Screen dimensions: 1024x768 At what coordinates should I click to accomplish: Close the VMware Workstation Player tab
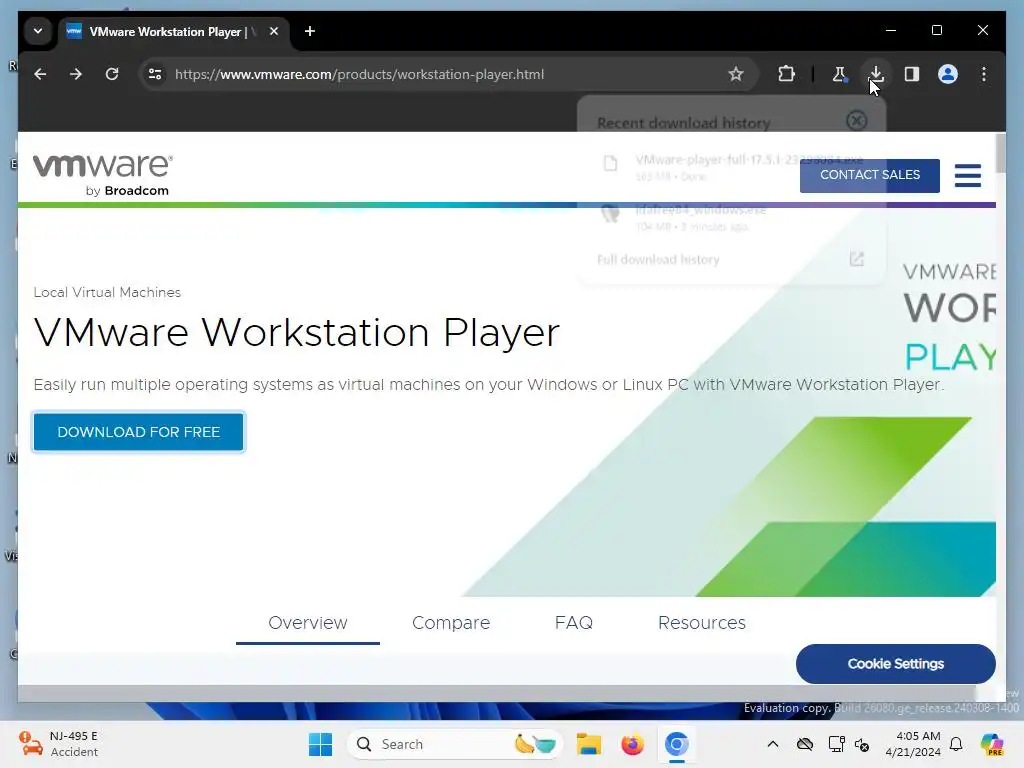coord(274,31)
